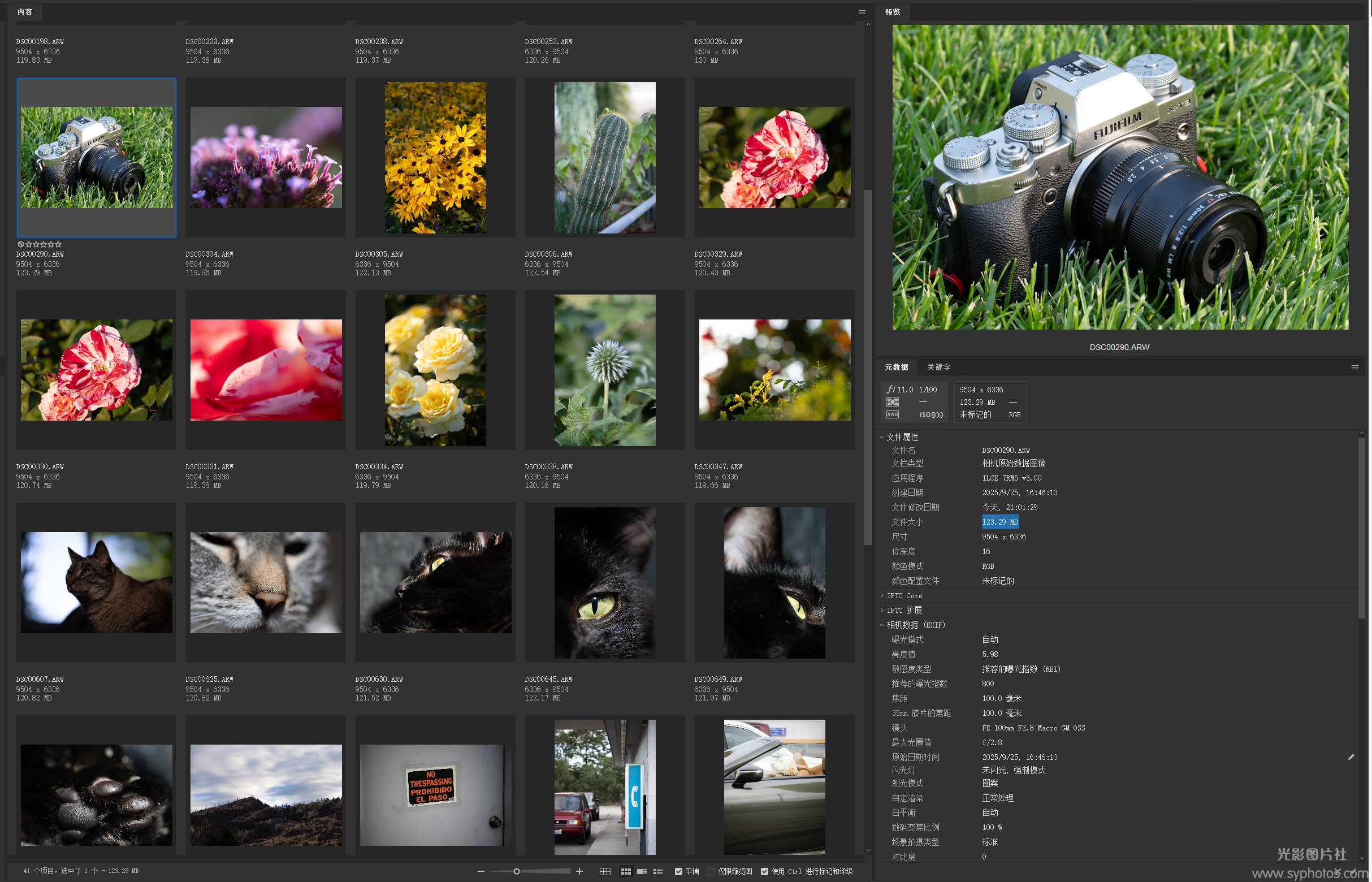Click the reject icon under DSC00290.ARW
This screenshot has height=882, width=1372.
pos(20,245)
